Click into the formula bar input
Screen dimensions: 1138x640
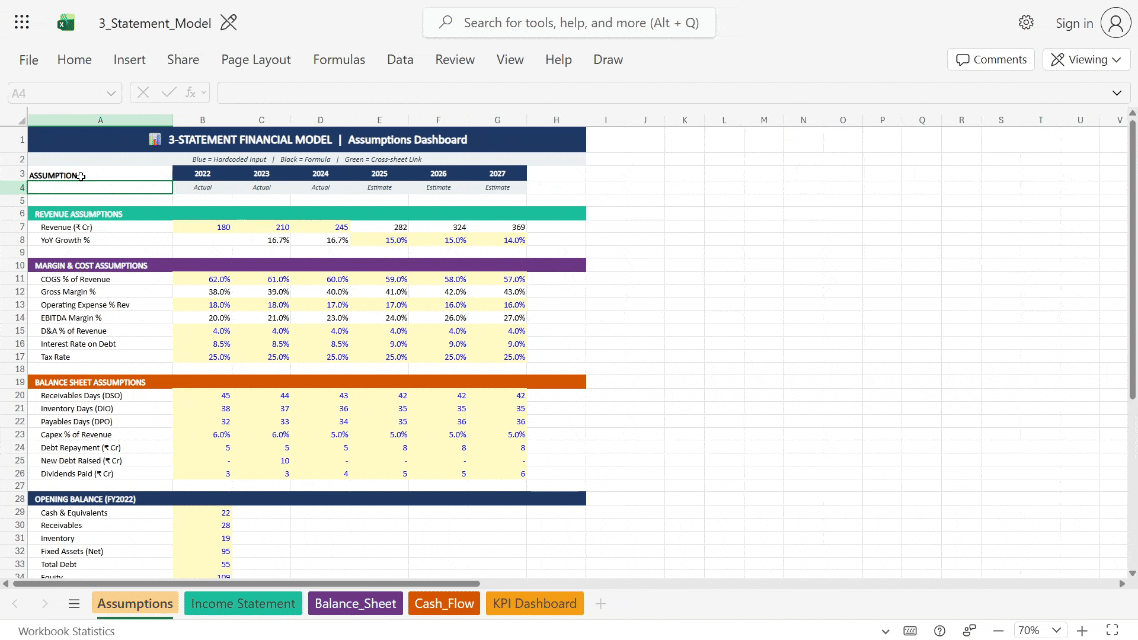[660, 93]
